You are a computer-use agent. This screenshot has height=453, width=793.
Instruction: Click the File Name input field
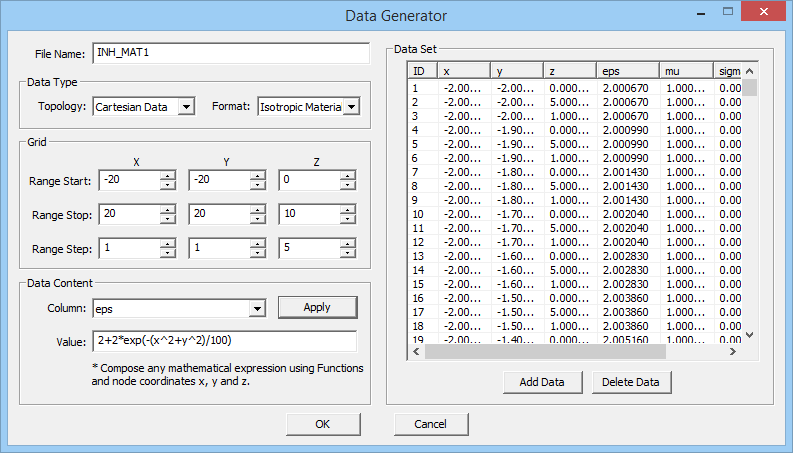(x=230, y=53)
